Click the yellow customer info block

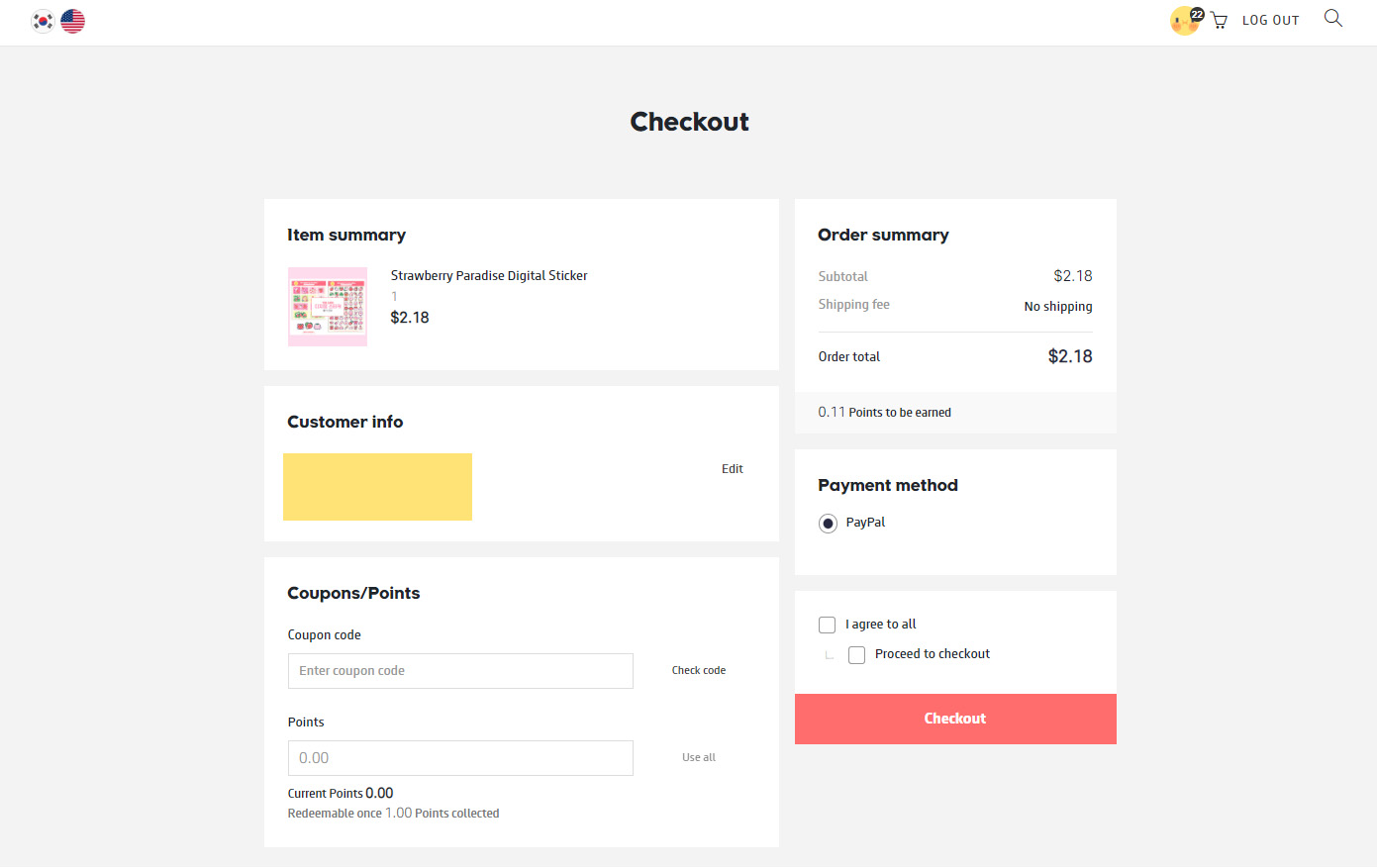point(377,487)
